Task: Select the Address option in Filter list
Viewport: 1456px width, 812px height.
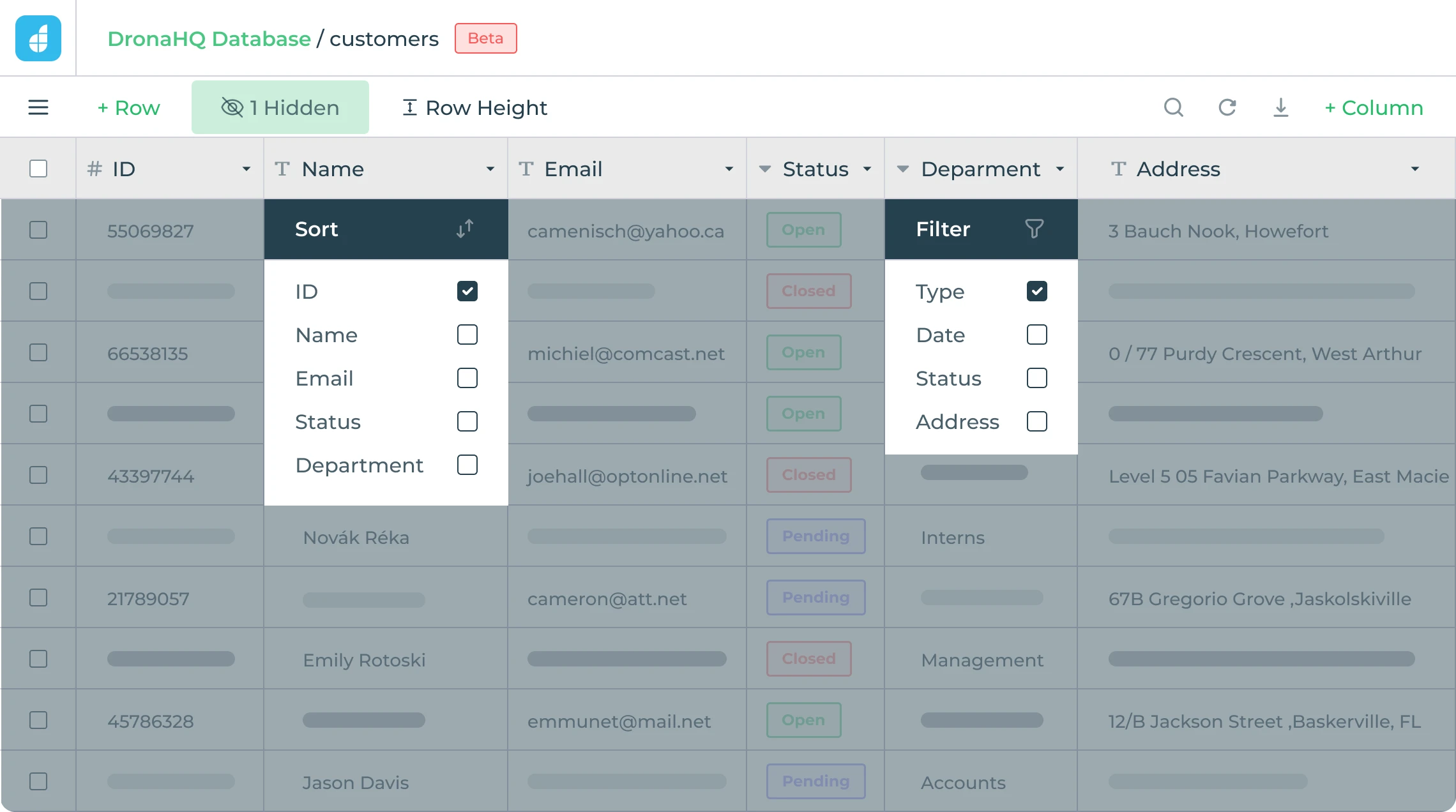Action: [x=957, y=422]
